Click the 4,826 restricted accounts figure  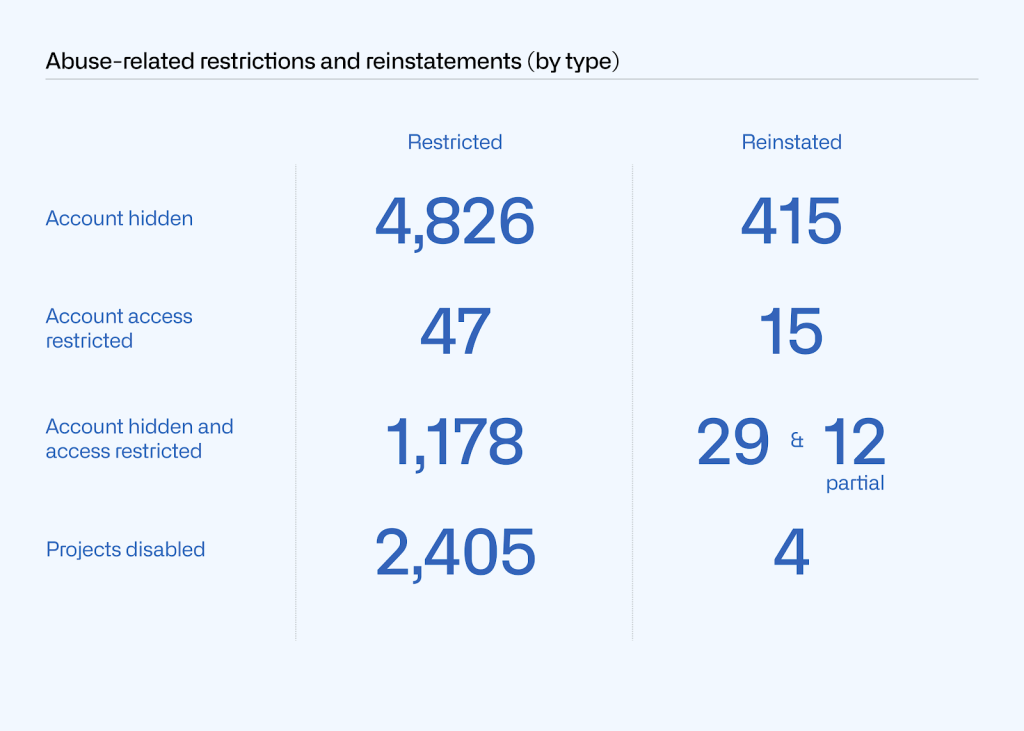coord(455,221)
